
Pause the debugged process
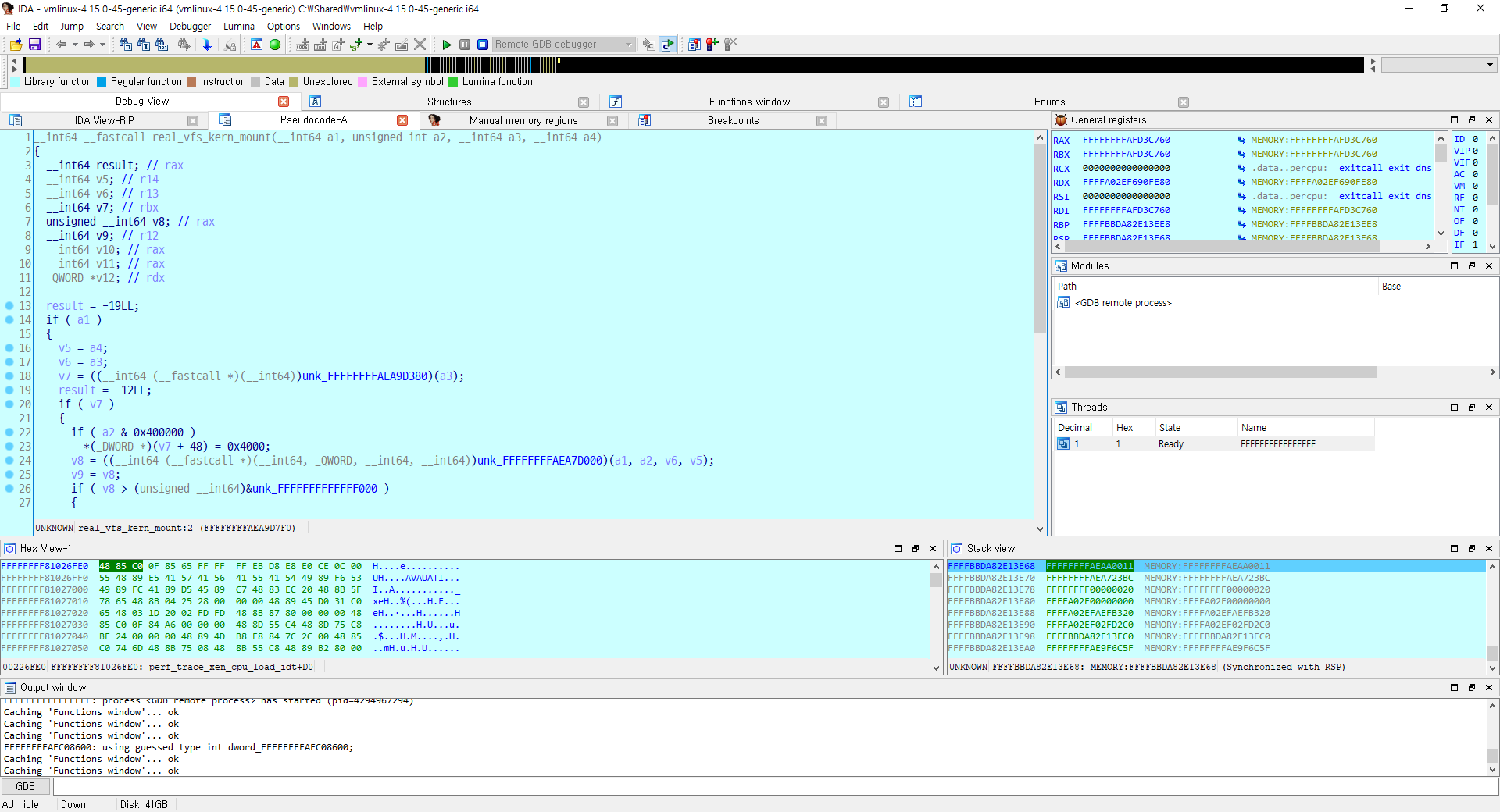[465, 45]
